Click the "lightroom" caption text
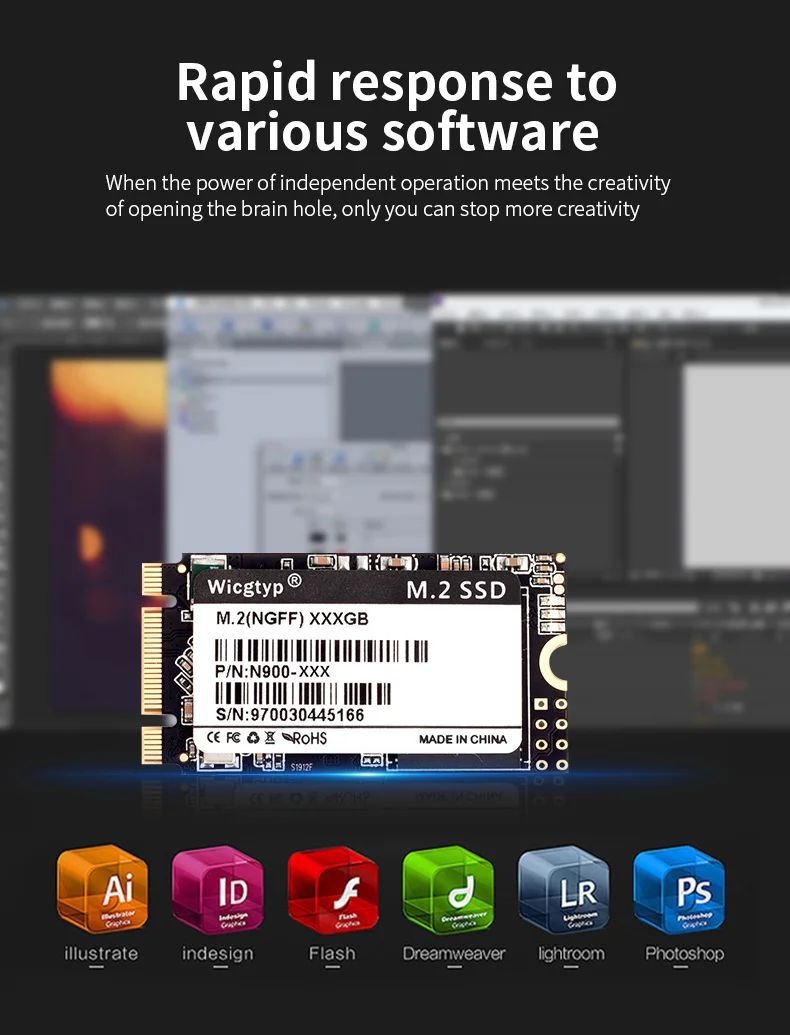 (571, 953)
